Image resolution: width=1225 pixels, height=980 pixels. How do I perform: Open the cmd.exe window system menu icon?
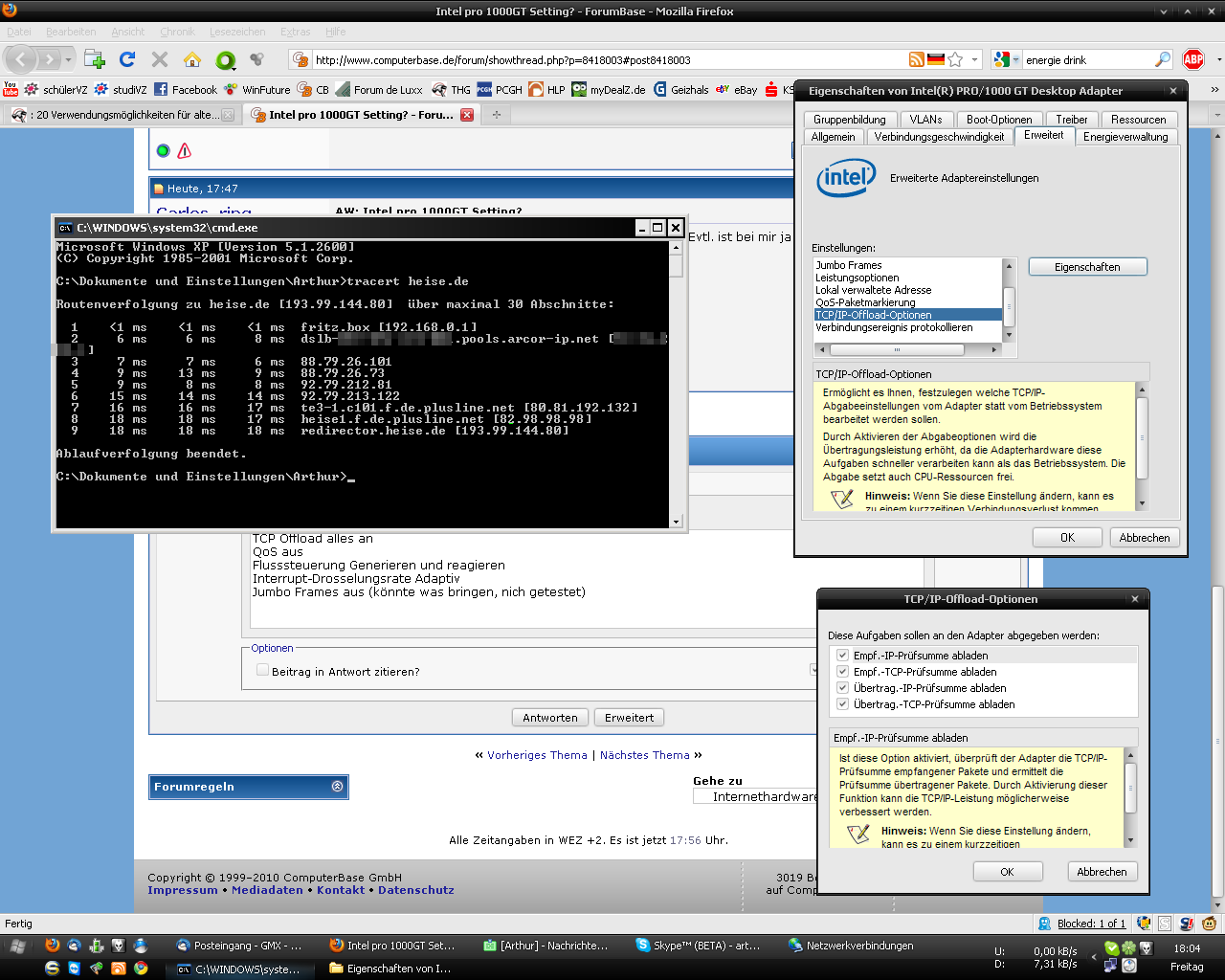pyautogui.click(x=65, y=228)
